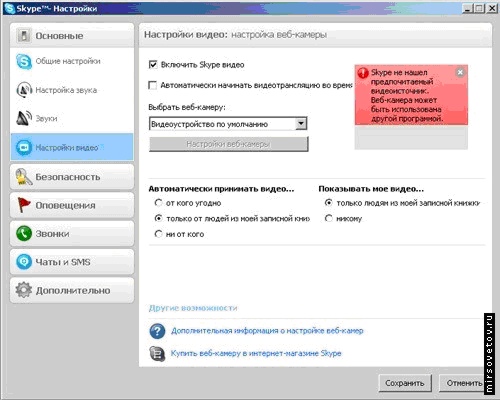Select radio 'ни от кого'
500x400 pixels.
click(x=159, y=234)
